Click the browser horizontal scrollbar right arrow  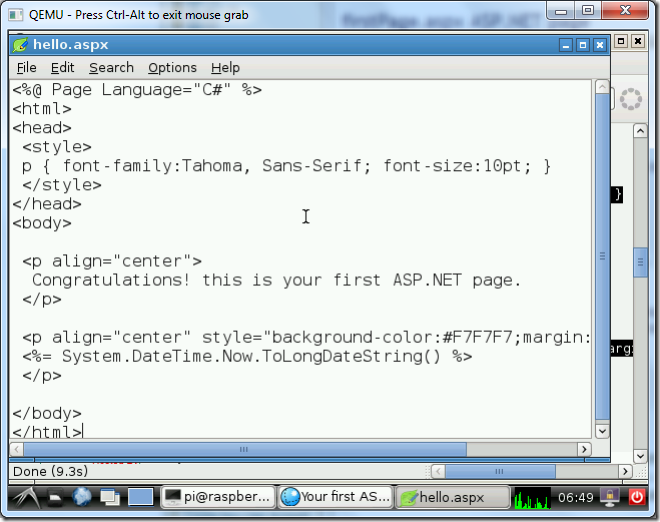click(x=625, y=471)
